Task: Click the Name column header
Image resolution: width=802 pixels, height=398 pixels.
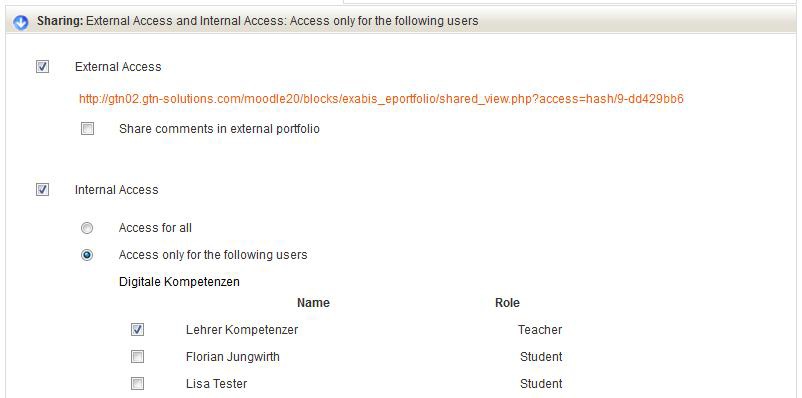Action: (x=313, y=303)
